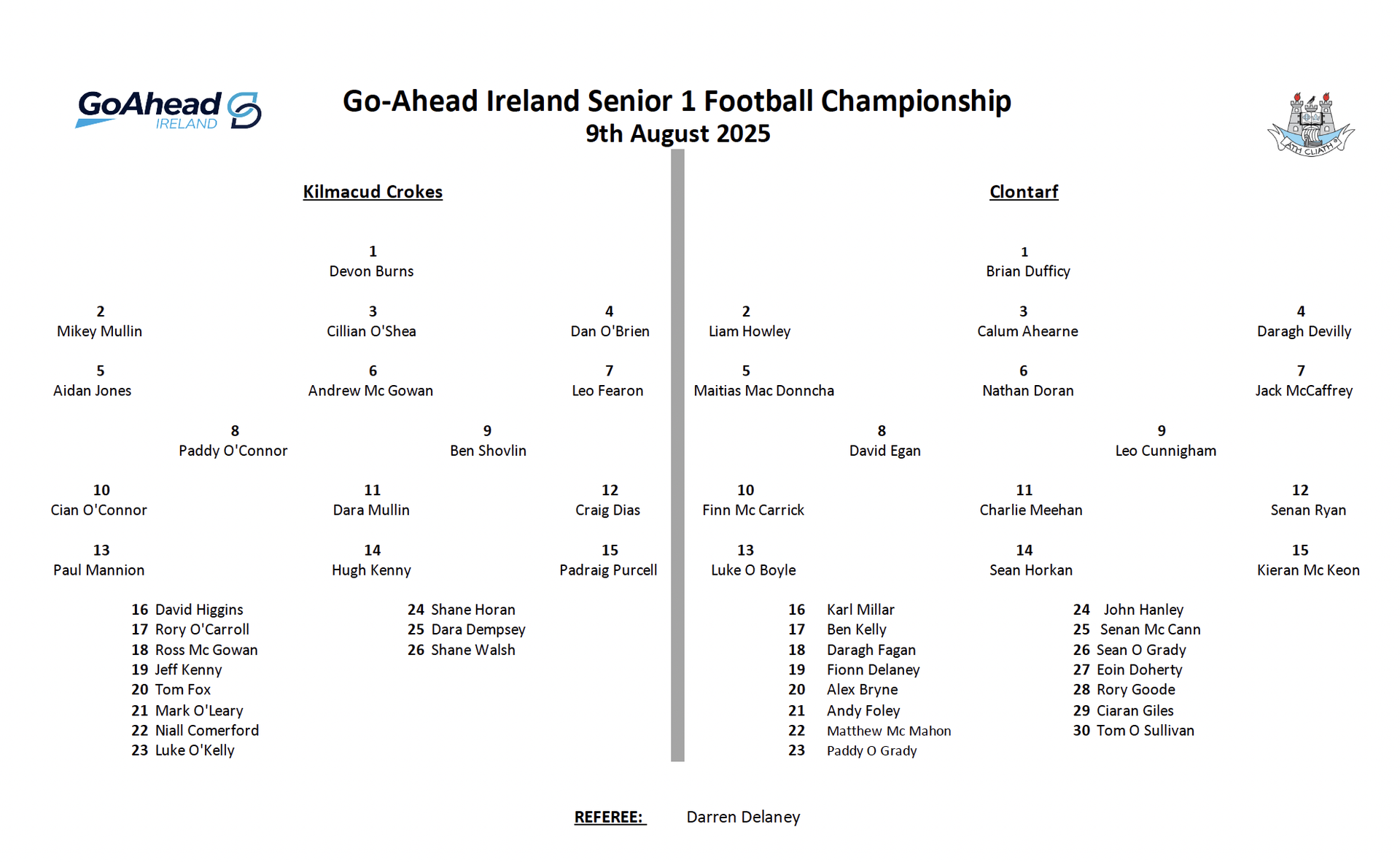
Task: Select midfielder David Egan
Action: pyautogui.click(x=884, y=451)
